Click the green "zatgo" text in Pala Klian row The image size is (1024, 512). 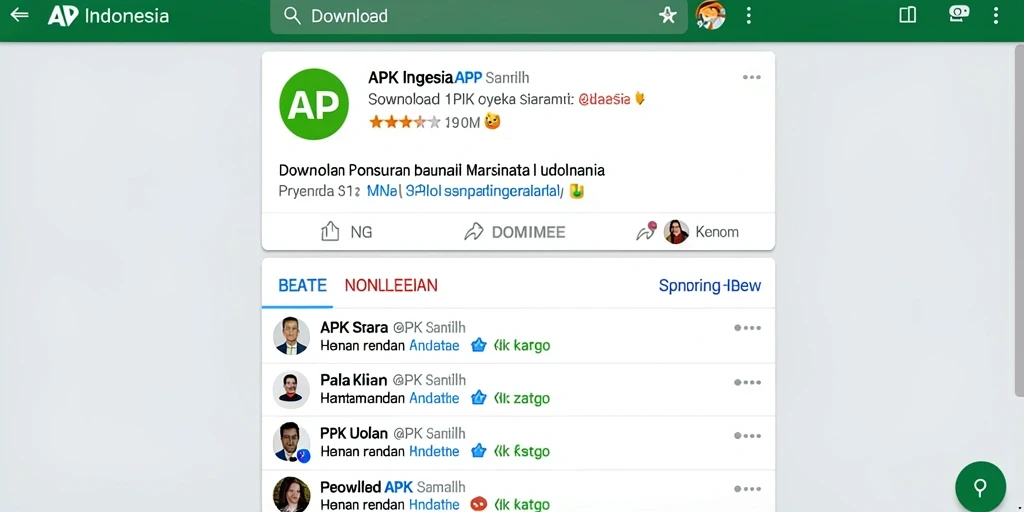(531, 398)
